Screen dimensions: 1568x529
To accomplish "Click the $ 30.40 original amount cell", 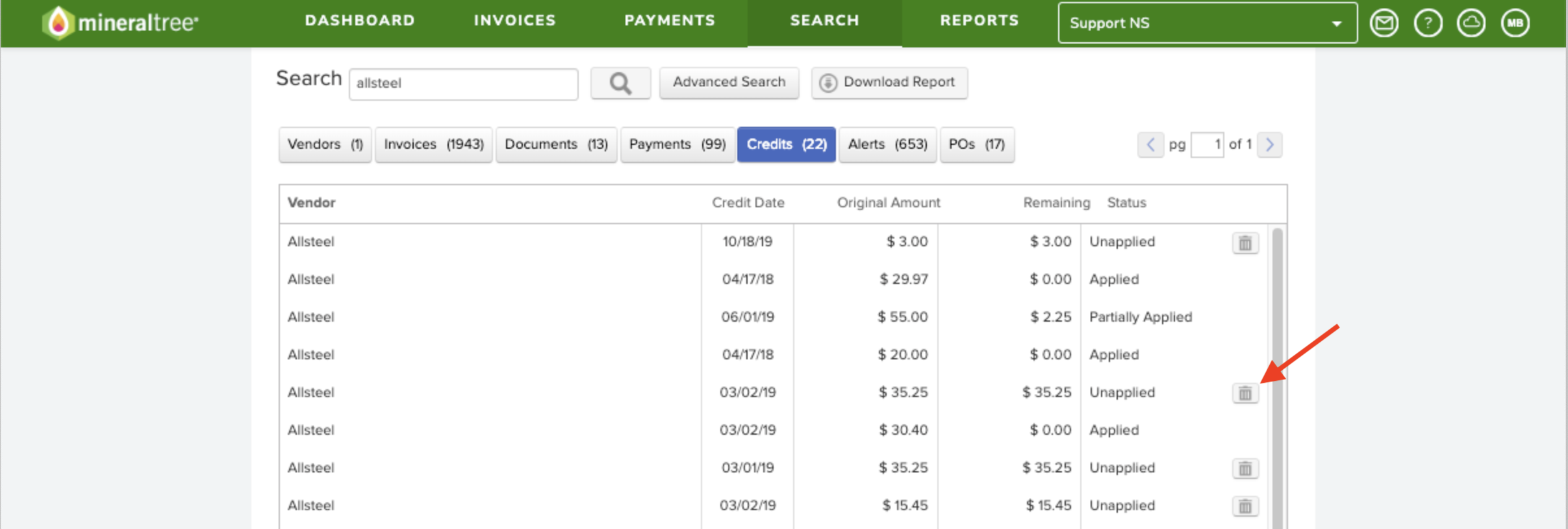I will (903, 430).
